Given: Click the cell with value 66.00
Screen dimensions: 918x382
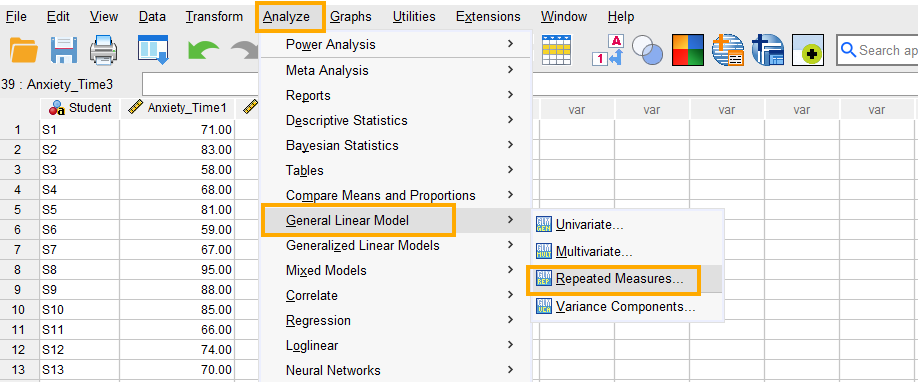Looking at the screenshot, I should 177,330.
